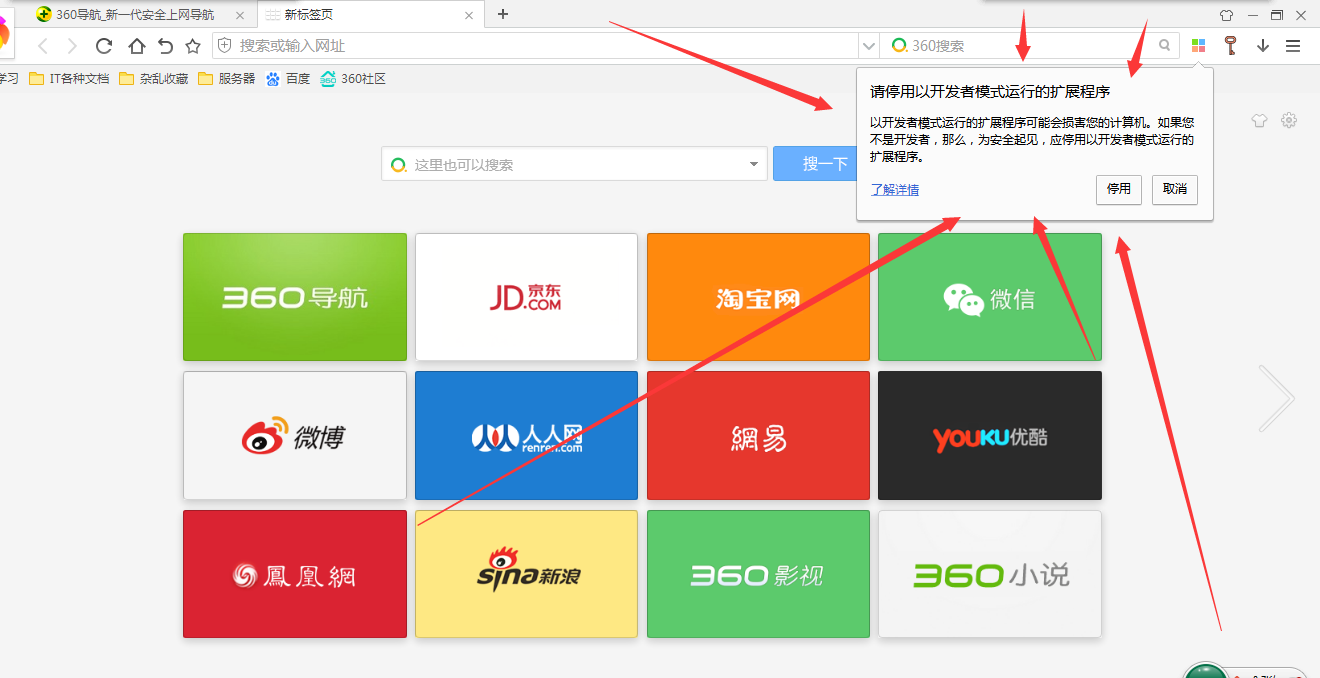Click the shirt theme icon on new tab page
The image size is (1320, 678).
click(1259, 120)
